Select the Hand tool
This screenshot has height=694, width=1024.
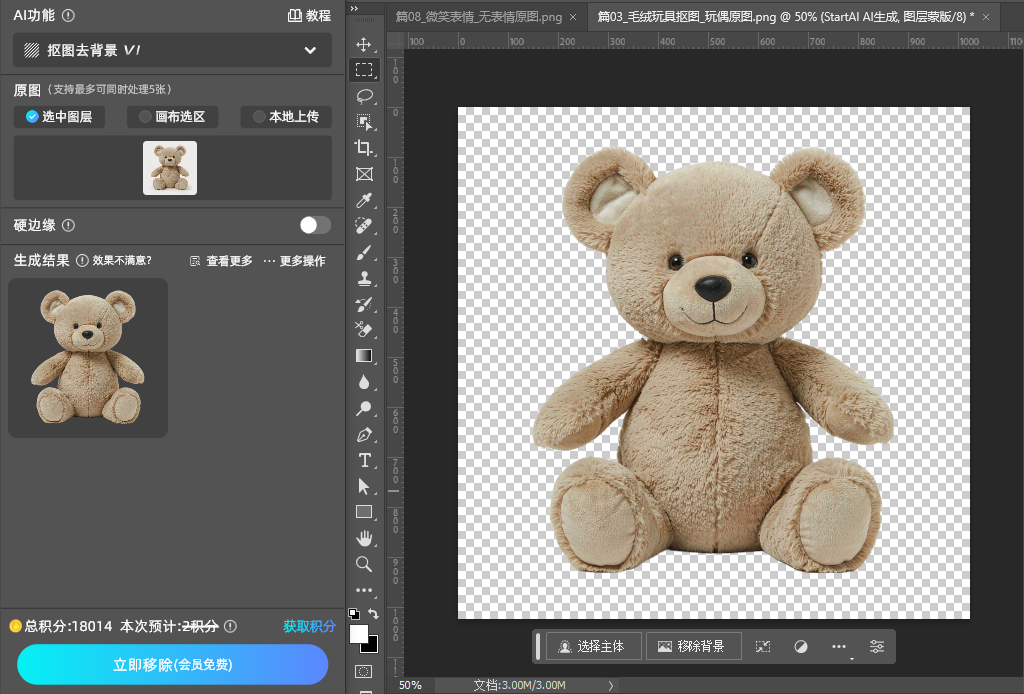tap(364, 539)
